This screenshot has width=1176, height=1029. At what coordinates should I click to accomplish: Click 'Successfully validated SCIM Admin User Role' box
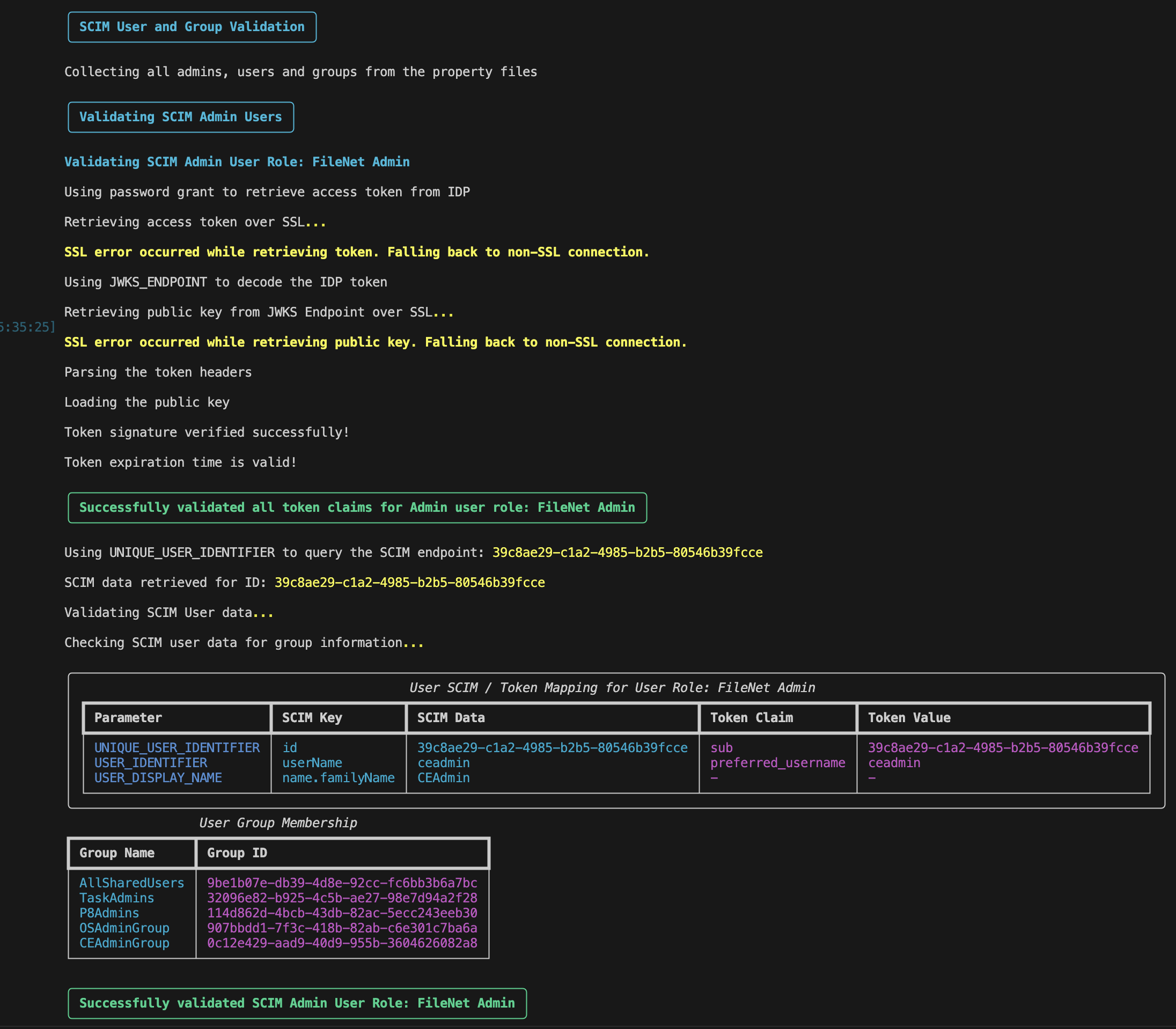pyautogui.click(x=297, y=1003)
